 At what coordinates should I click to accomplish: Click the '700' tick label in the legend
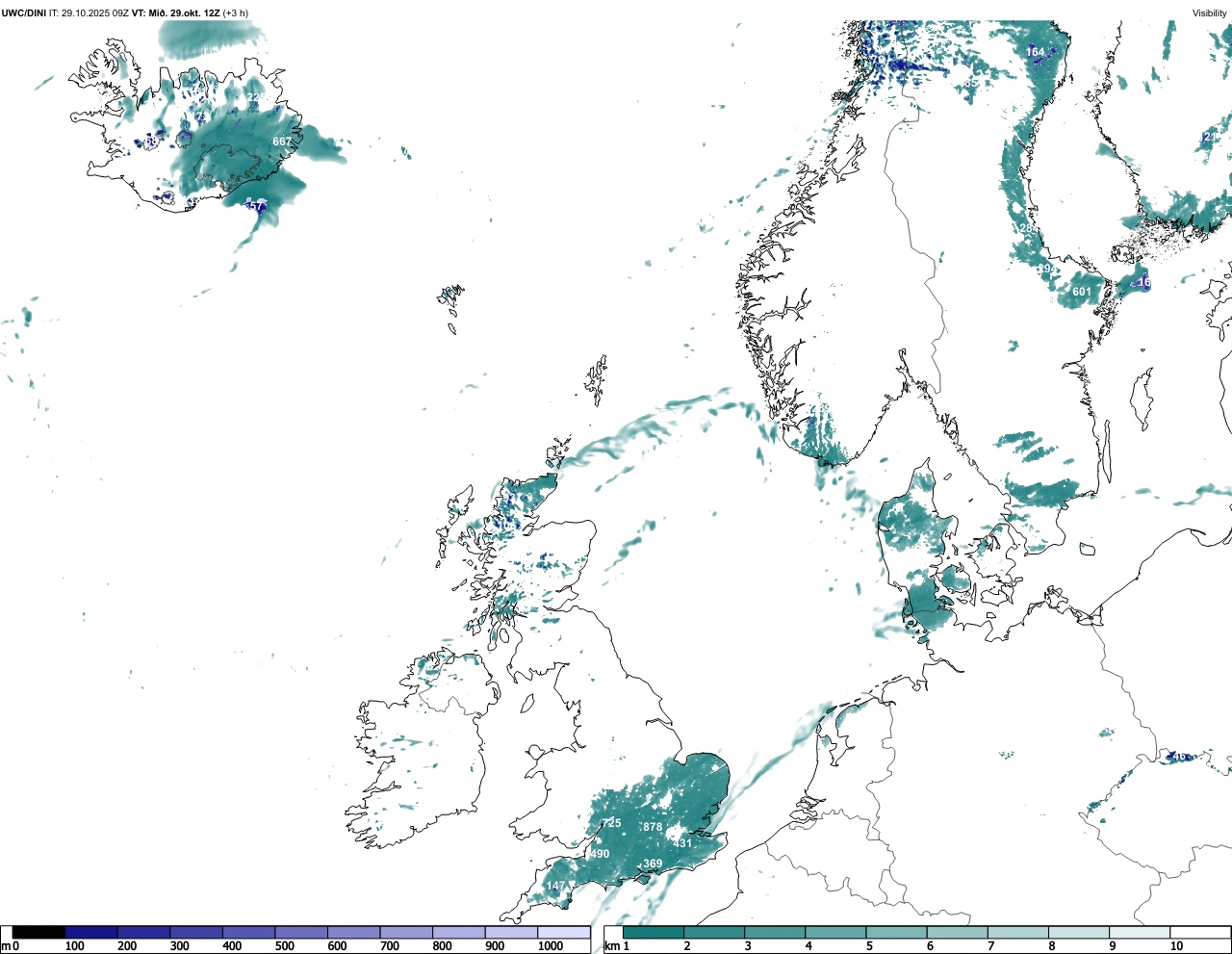(390, 946)
